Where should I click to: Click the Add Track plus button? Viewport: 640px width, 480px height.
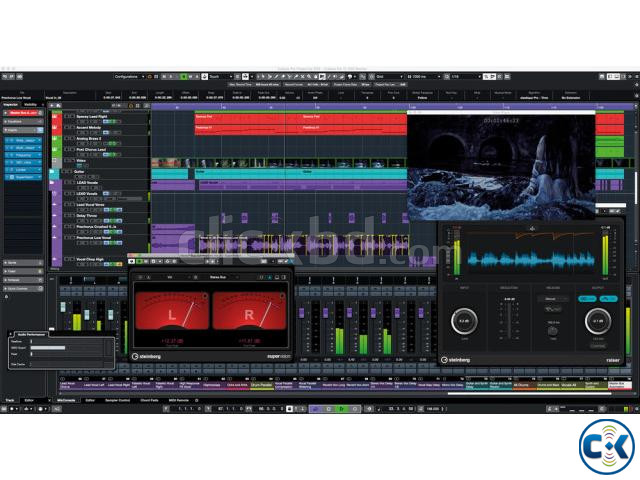52,105
